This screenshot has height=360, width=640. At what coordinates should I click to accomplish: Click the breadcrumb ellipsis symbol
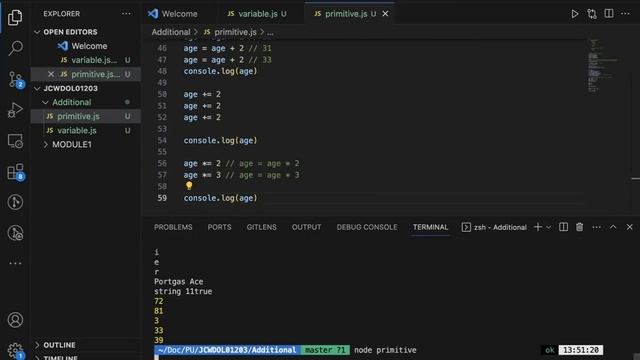tap(270, 32)
